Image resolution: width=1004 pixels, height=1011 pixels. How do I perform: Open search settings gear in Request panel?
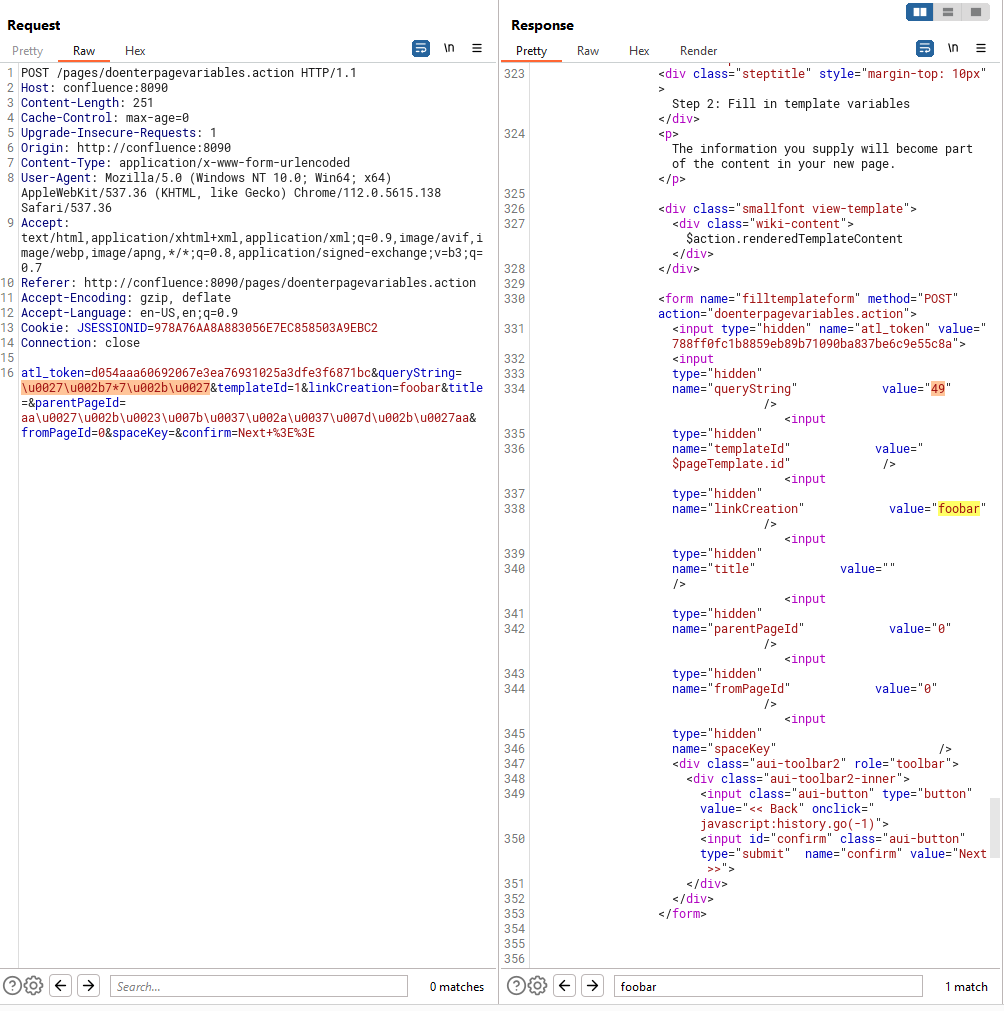pos(34,986)
